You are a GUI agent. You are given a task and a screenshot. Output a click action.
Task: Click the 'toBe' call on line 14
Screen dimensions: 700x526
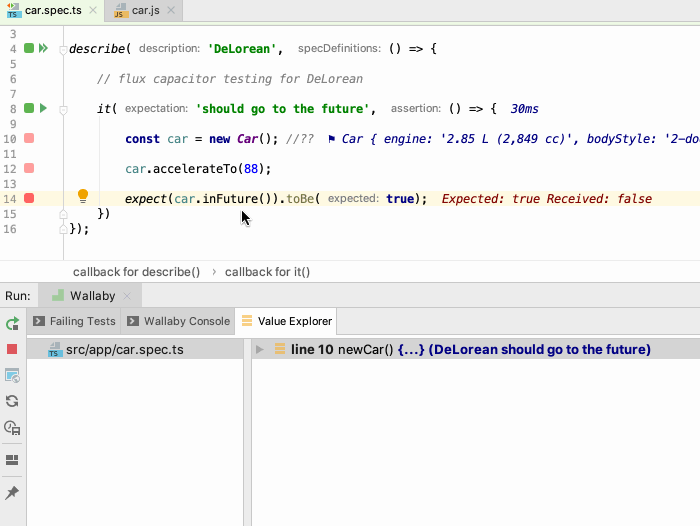[x=300, y=199]
